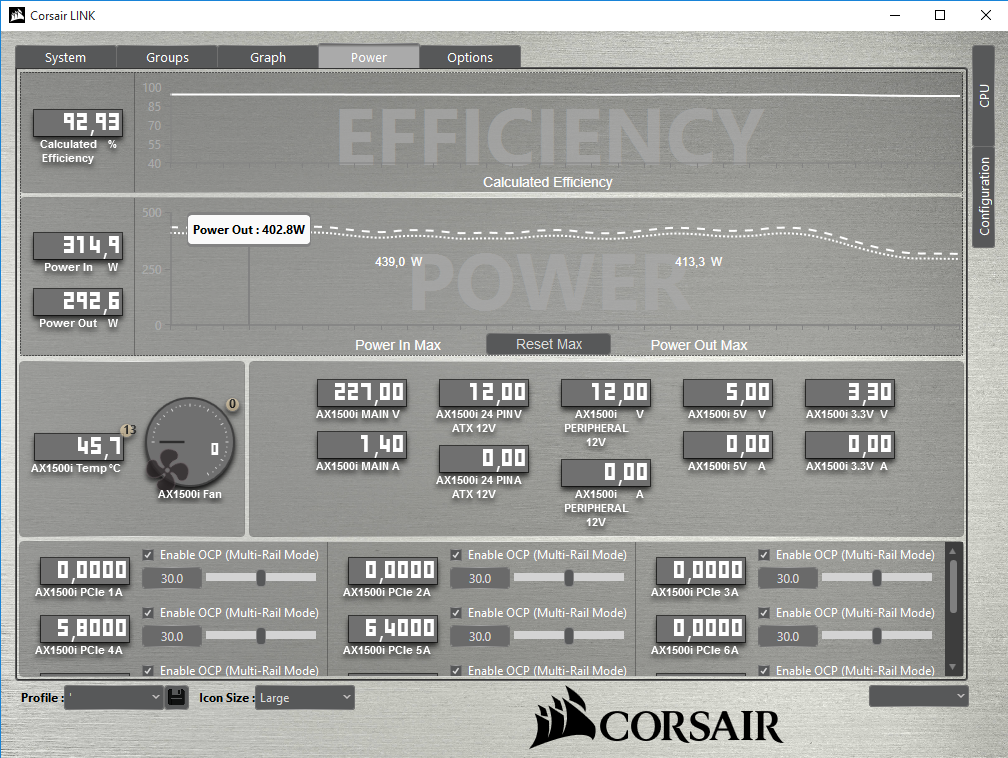1008x758 pixels.
Task: Open the Options tab
Action: (x=470, y=57)
